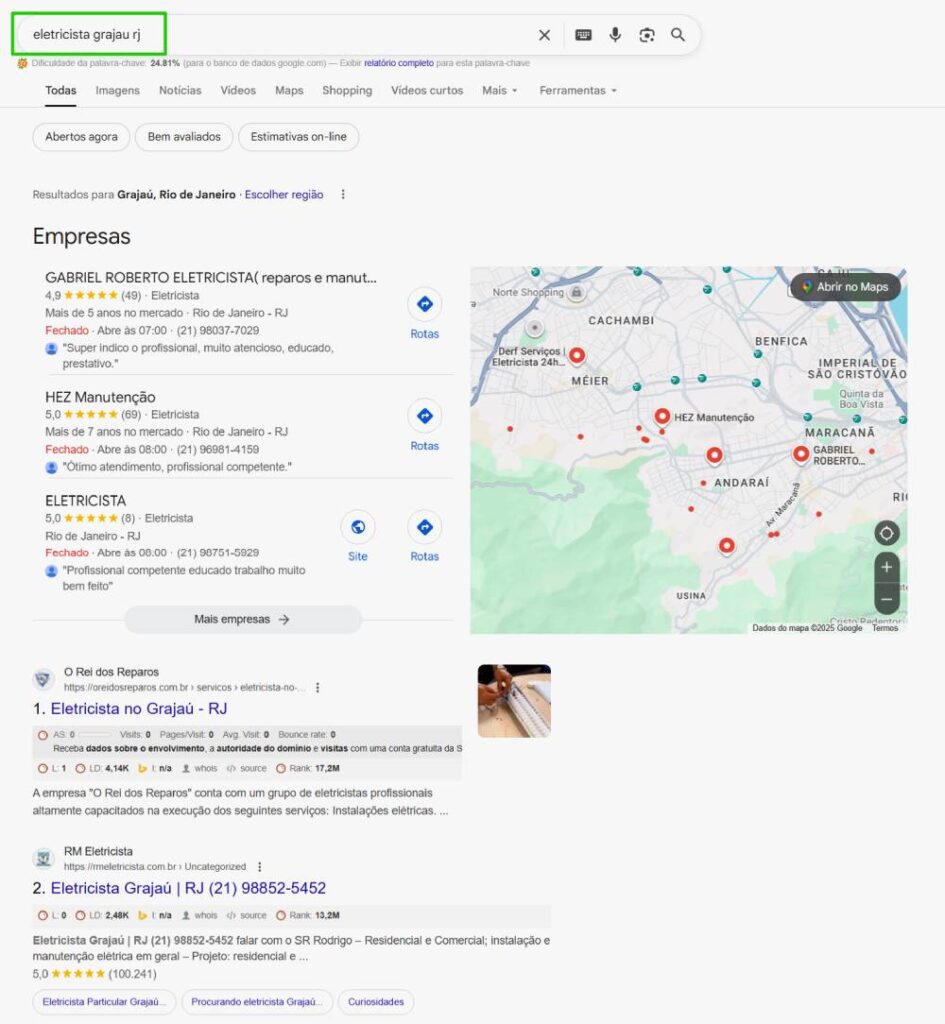Click the red pin near USINA on map
The image size is (945, 1024).
pos(727,546)
